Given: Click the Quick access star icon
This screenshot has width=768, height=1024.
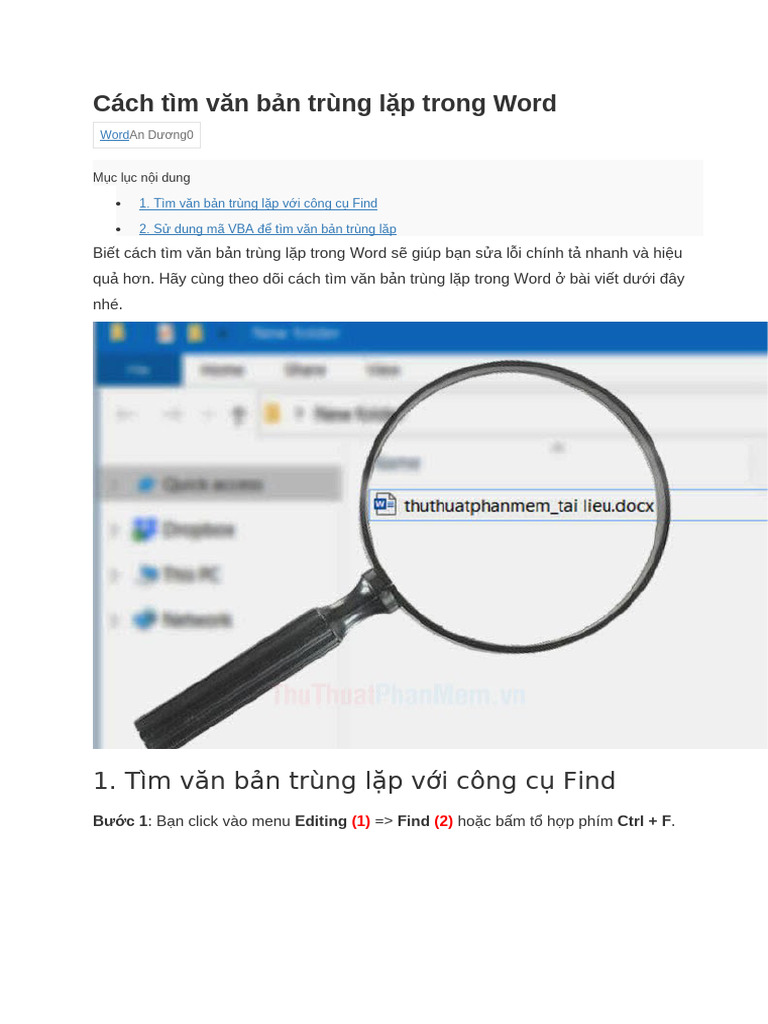Looking at the screenshot, I should (146, 484).
